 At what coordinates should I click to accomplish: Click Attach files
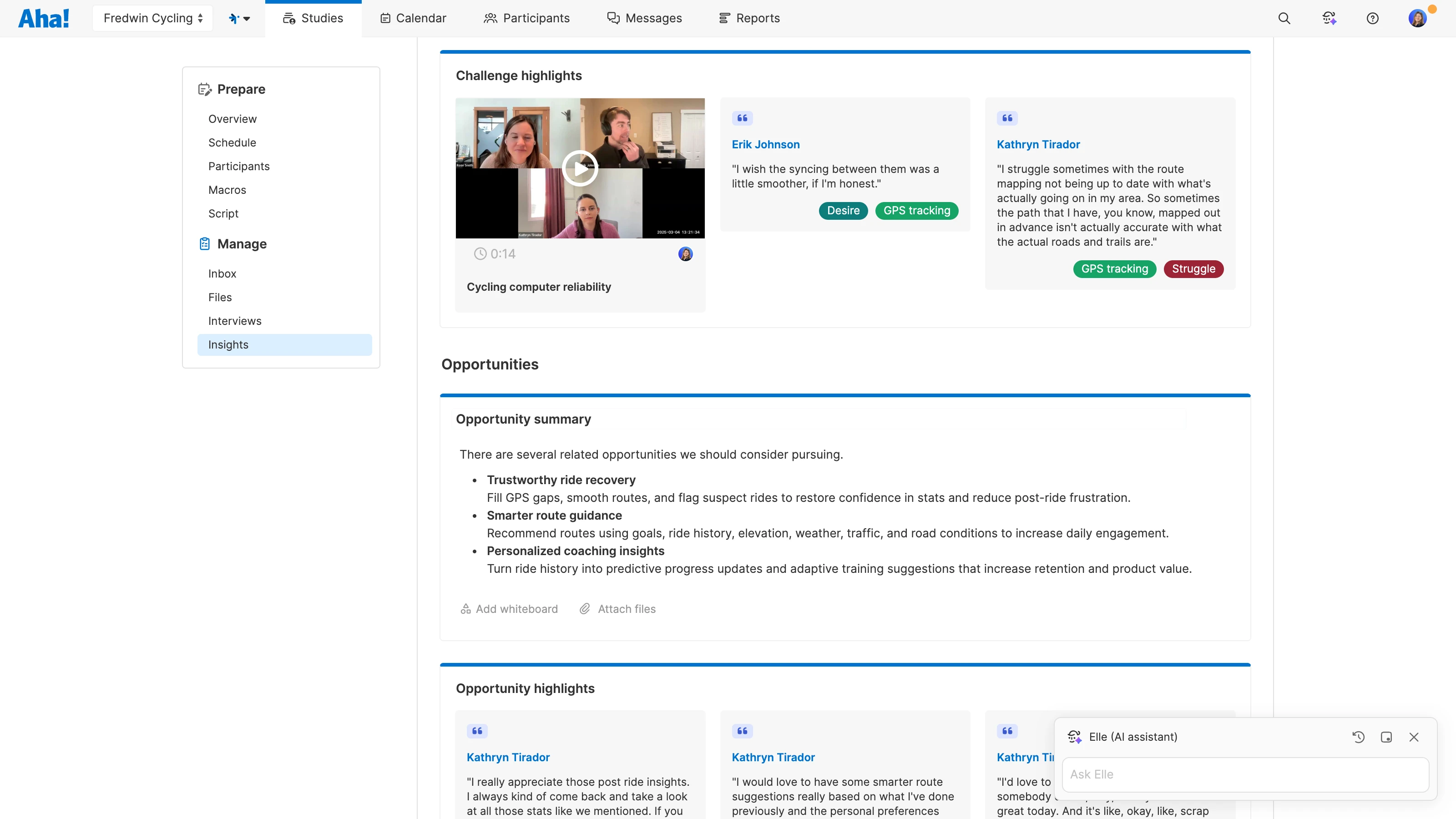click(x=617, y=609)
